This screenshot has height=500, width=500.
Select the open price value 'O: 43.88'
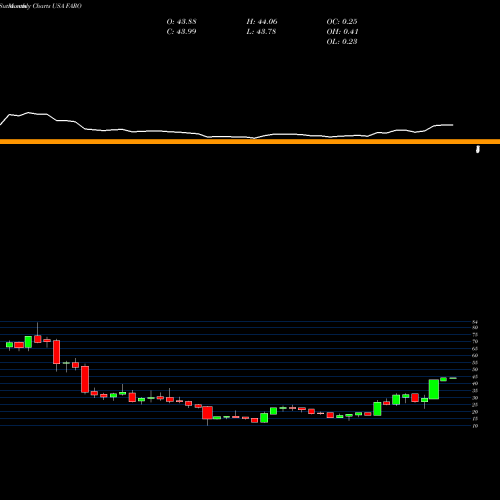[x=181, y=22]
